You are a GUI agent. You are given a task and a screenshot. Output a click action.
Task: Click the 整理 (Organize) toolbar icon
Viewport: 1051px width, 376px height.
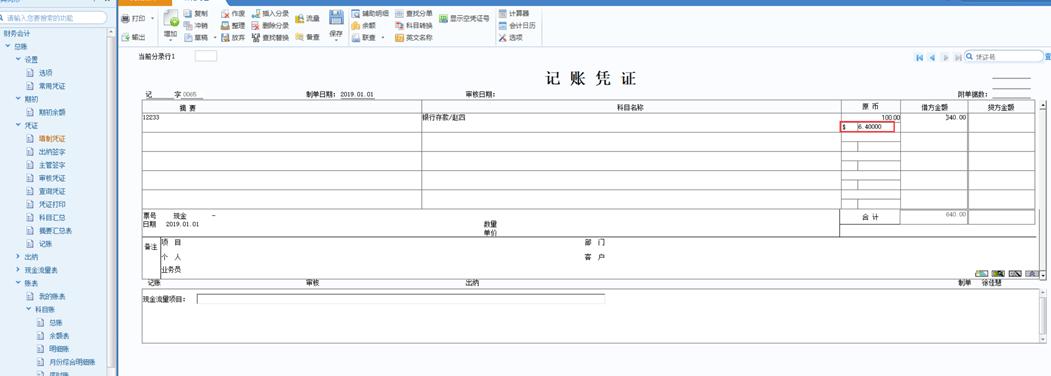pyautogui.click(x=225, y=25)
